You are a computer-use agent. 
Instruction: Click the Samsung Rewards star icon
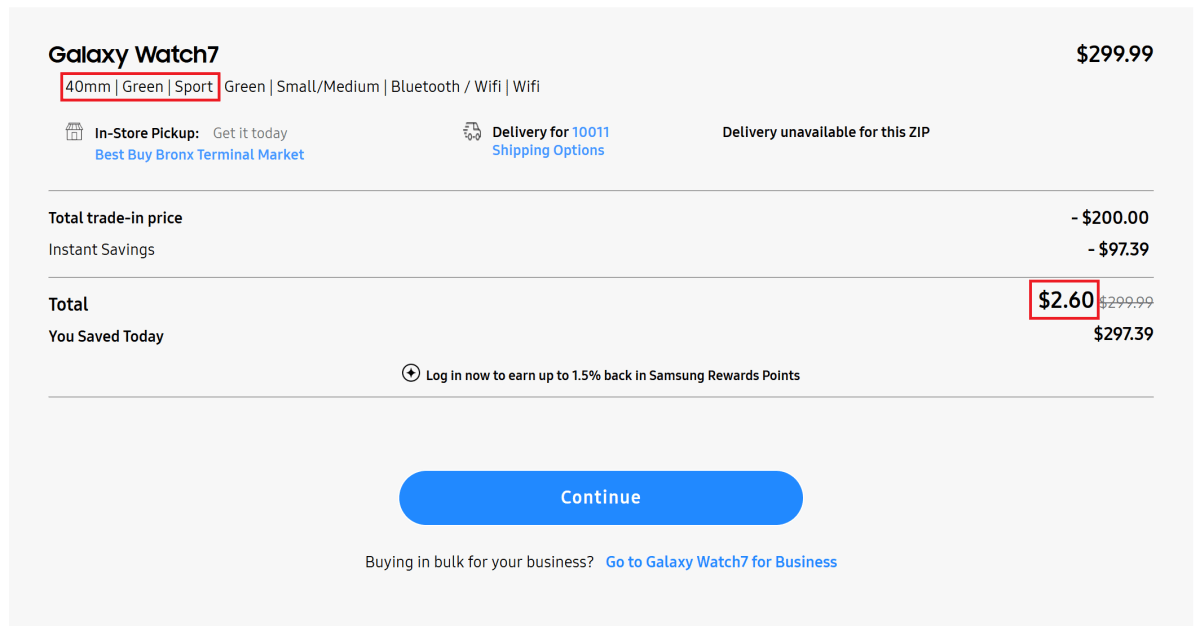coord(410,374)
